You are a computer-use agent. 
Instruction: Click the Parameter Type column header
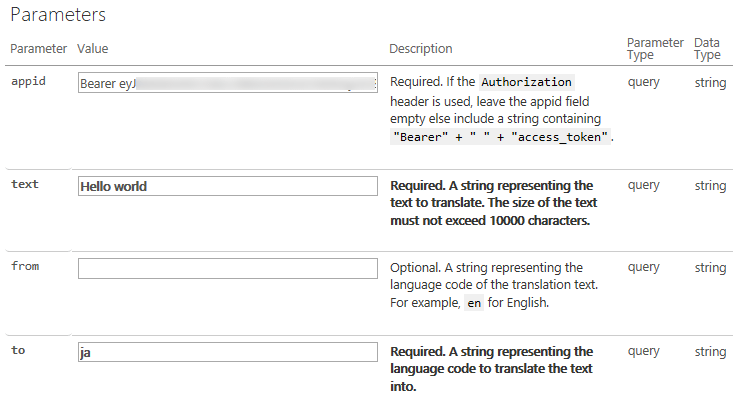[654, 49]
